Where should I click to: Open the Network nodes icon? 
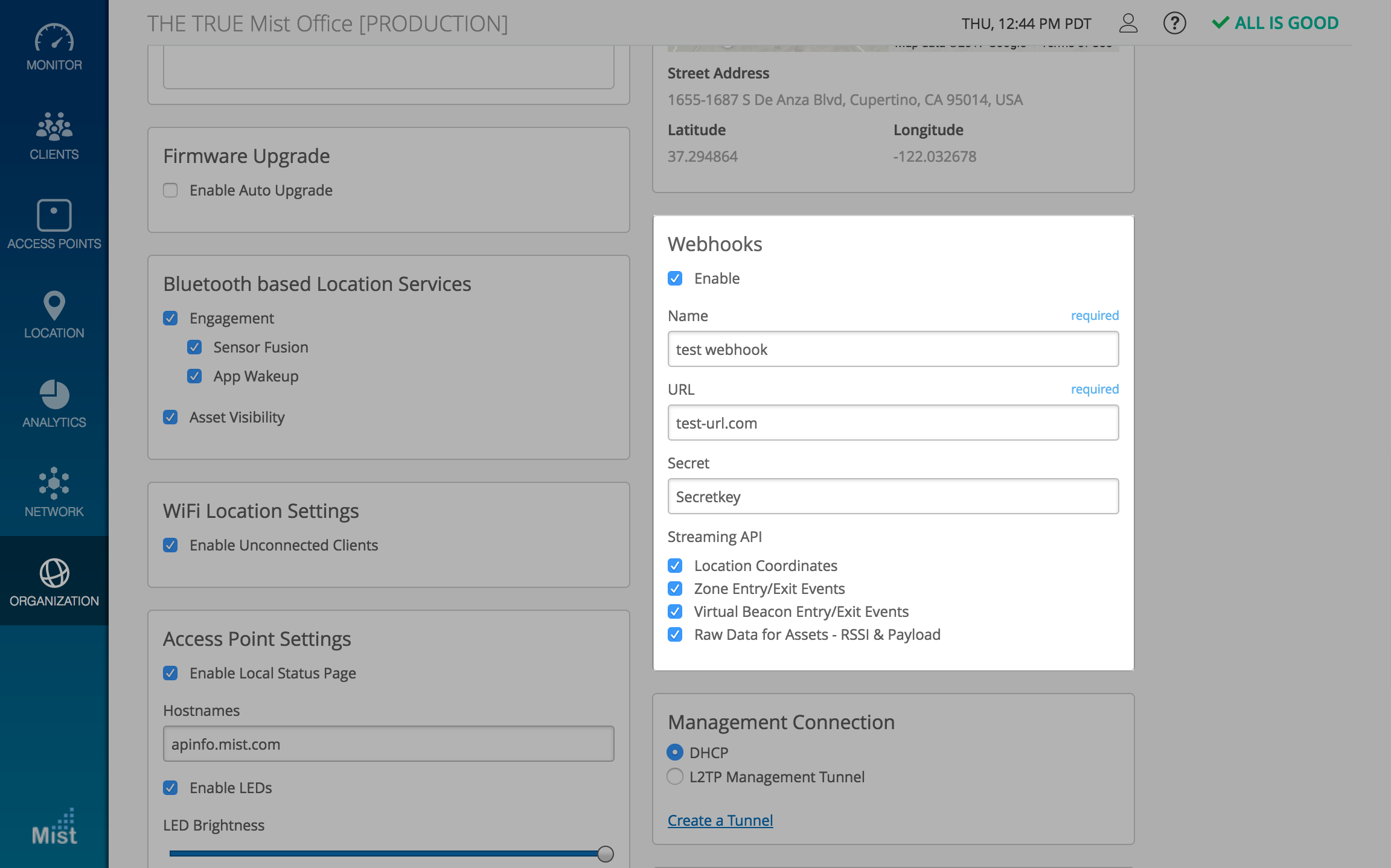coord(54,483)
